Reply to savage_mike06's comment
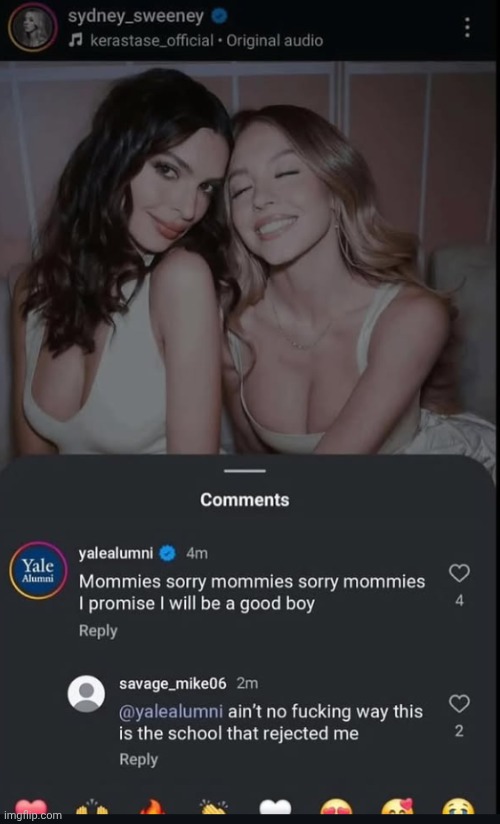 click(x=138, y=759)
